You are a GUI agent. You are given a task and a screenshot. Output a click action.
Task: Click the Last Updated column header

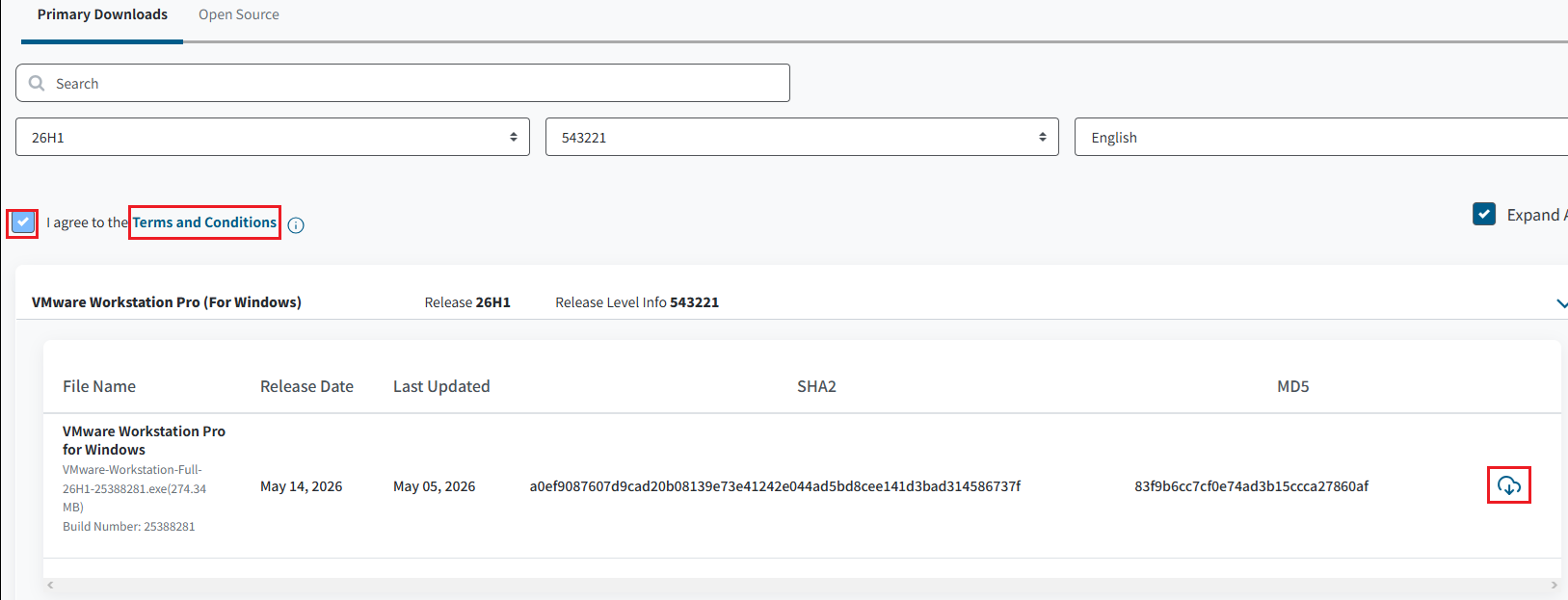click(x=441, y=386)
